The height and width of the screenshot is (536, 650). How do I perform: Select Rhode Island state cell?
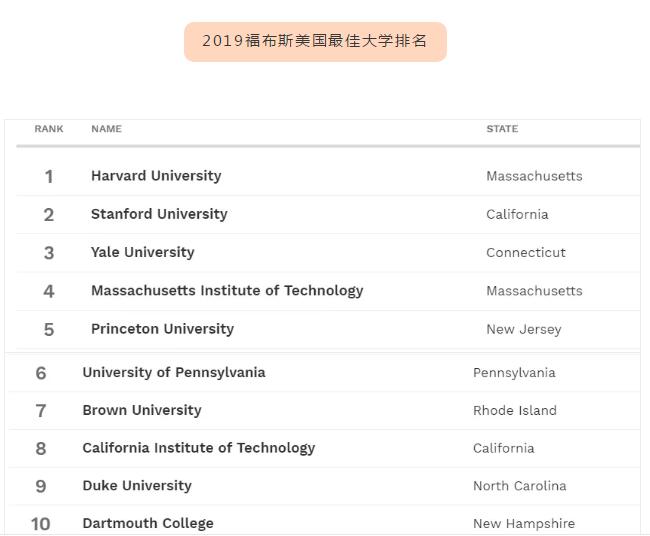click(x=515, y=411)
